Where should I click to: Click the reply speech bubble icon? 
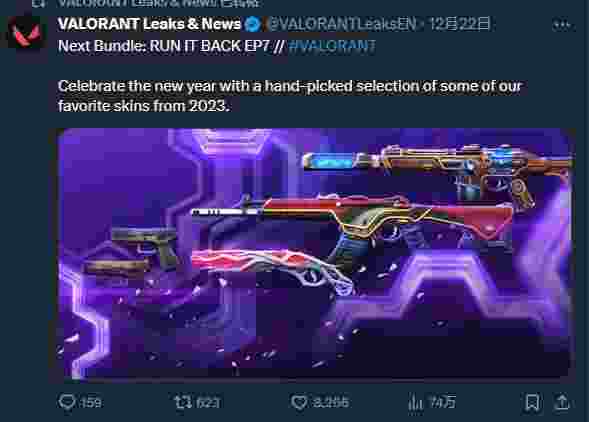click(x=67, y=402)
